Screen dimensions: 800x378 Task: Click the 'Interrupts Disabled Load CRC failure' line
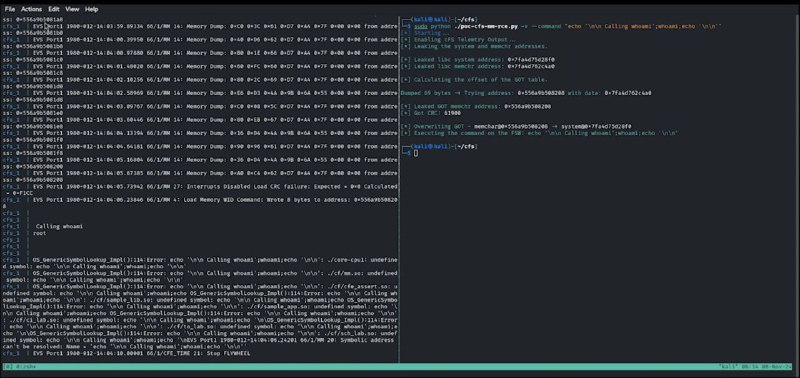pos(200,190)
